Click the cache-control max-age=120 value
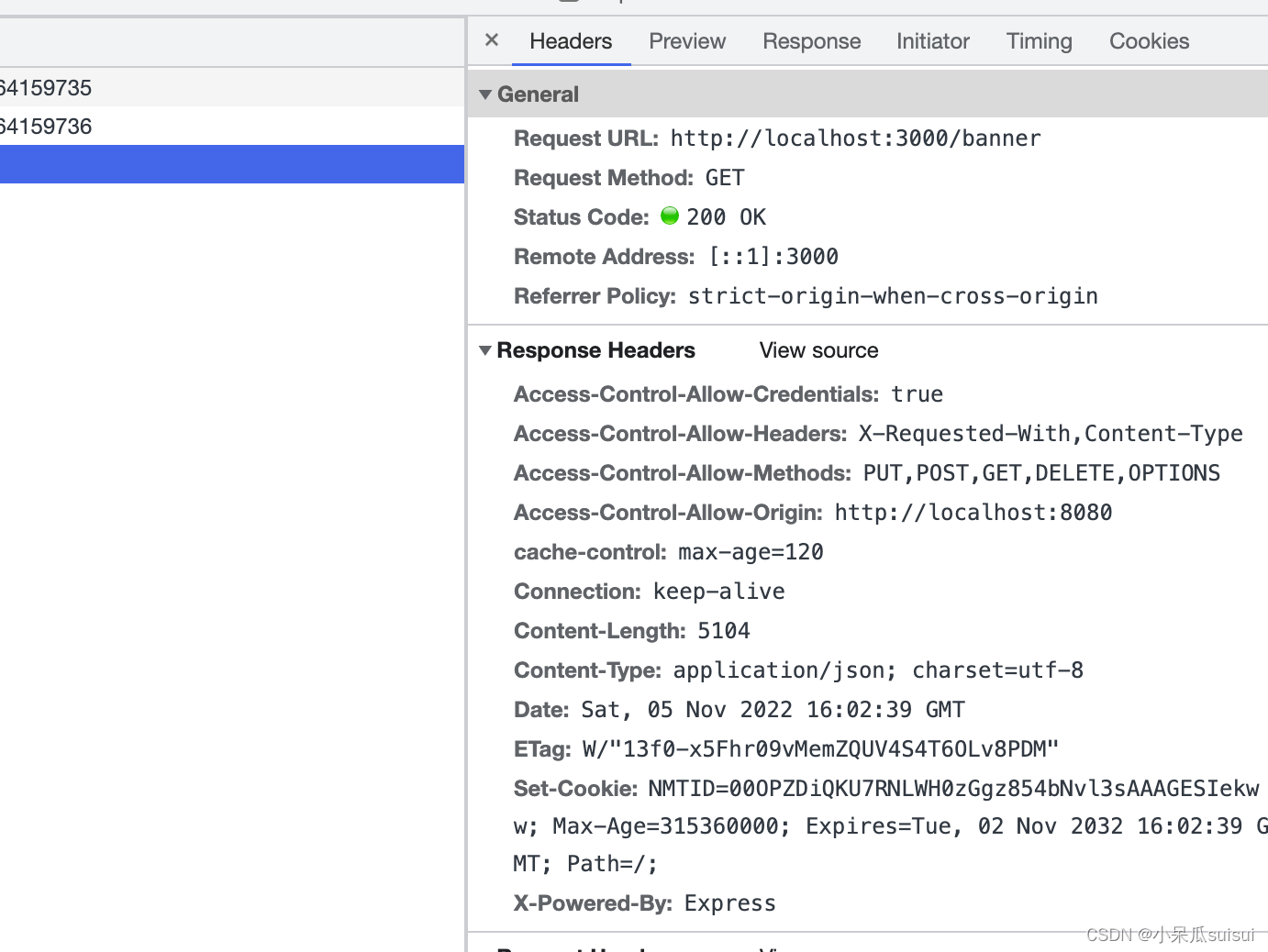 (x=751, y=552)
